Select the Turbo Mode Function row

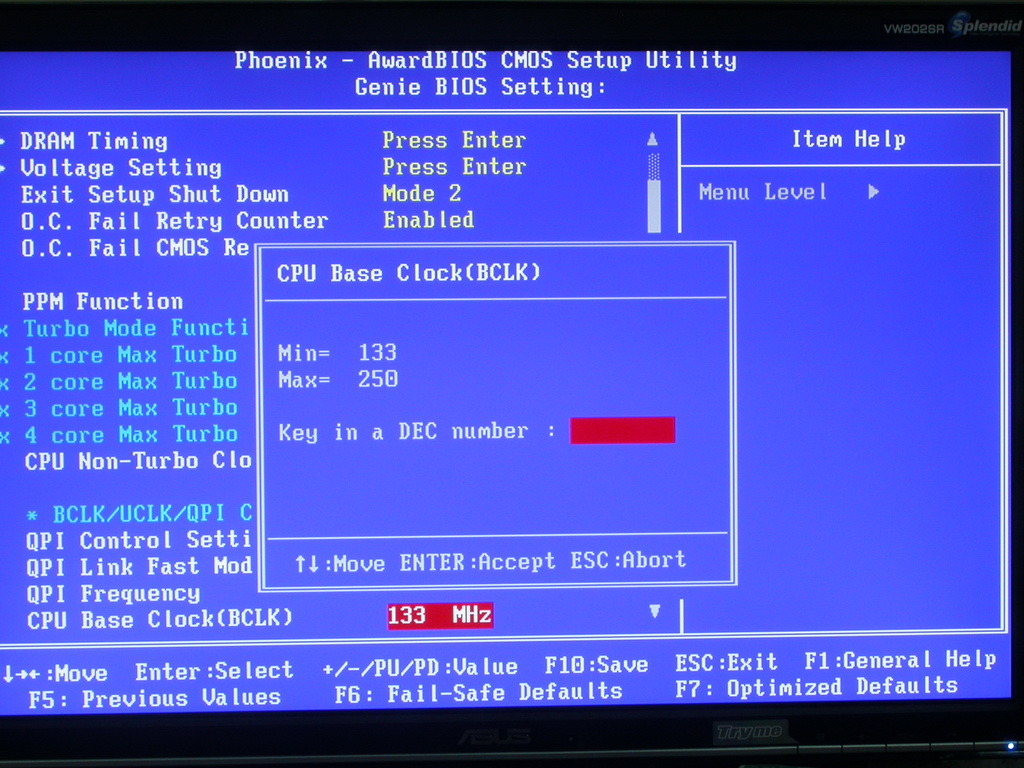click(x=136, y=328)
